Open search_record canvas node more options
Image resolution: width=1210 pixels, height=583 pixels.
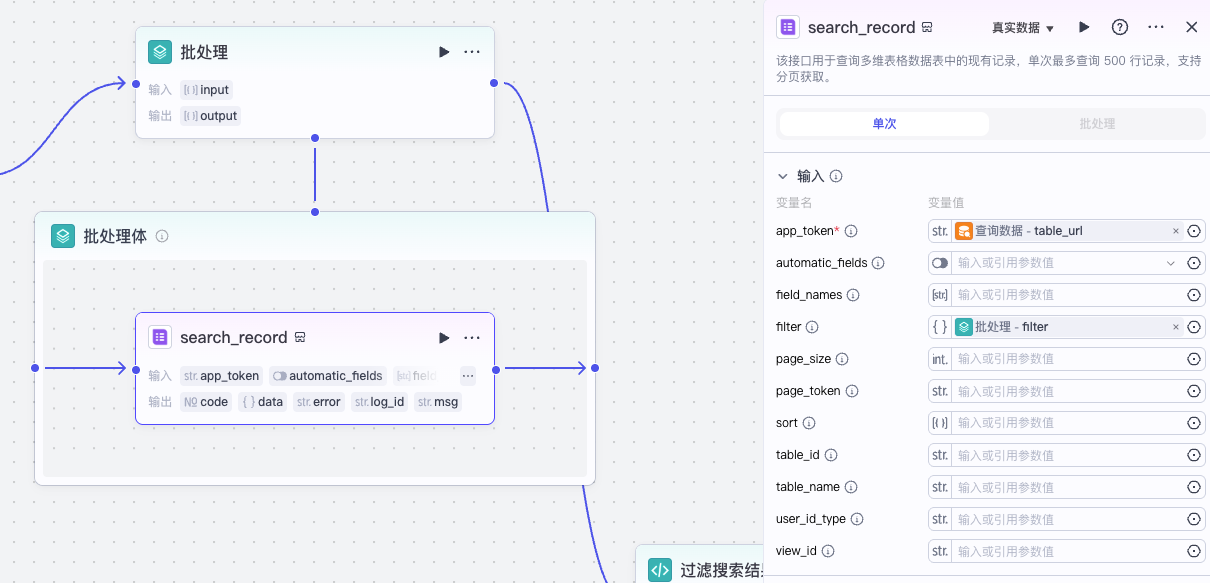[472, 338]
